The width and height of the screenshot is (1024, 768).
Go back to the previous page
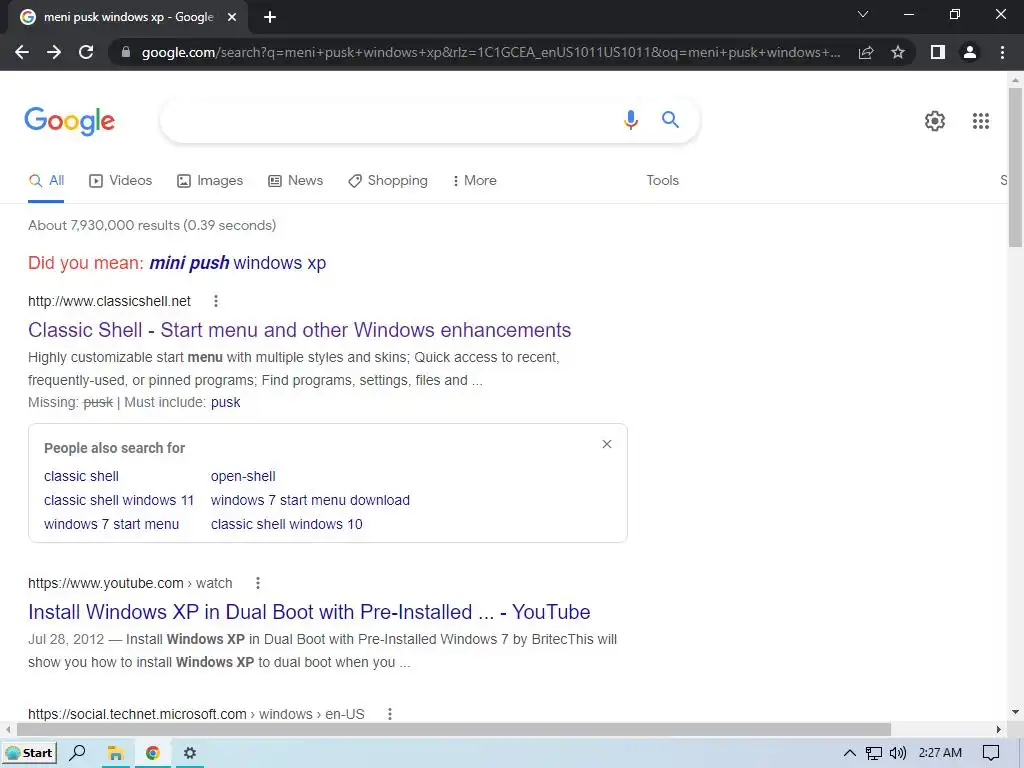22,52
